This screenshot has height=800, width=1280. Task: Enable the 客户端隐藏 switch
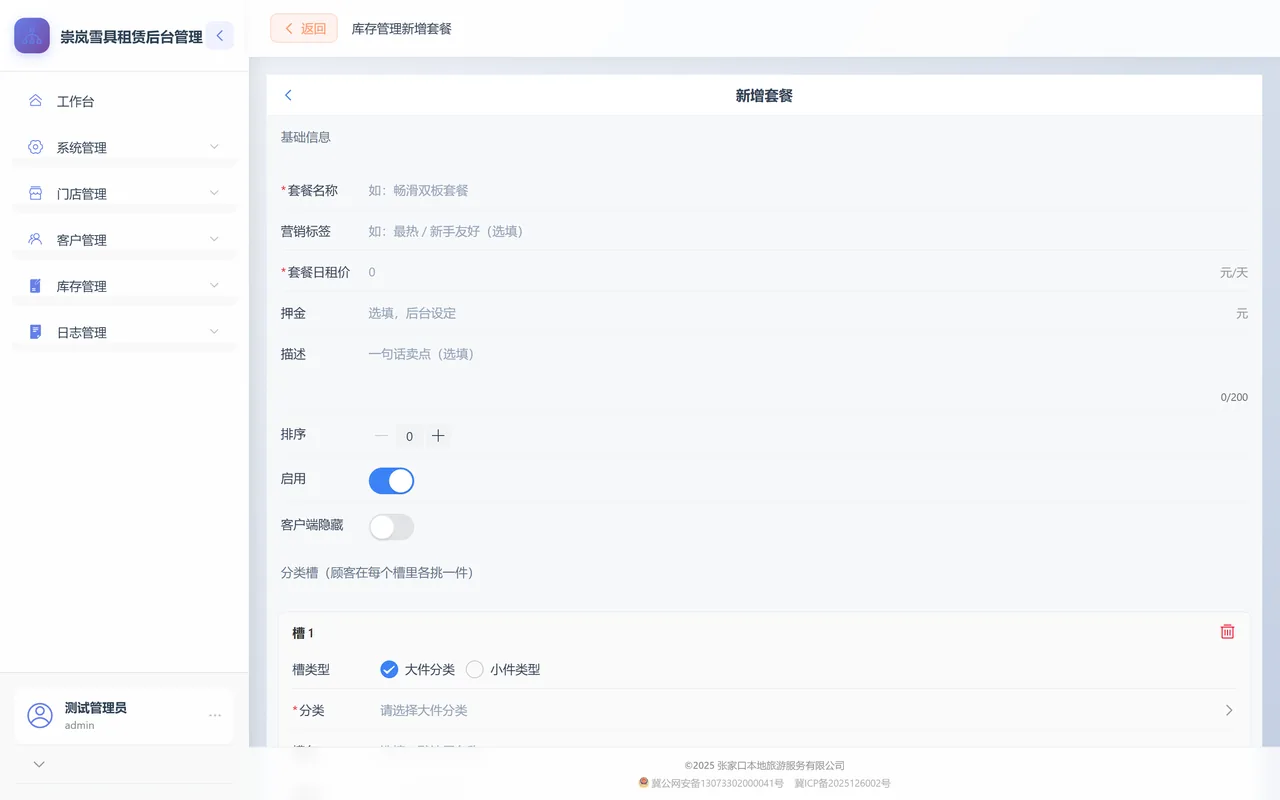coord(391,527)
